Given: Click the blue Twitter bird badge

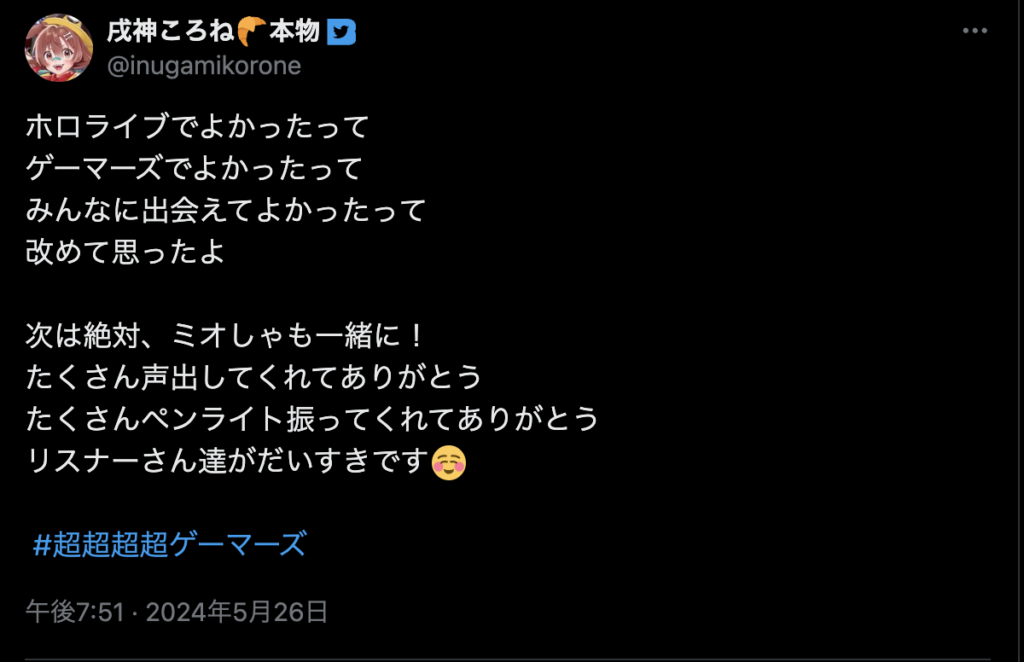Looking at the screenshot, I should [341, 31].
